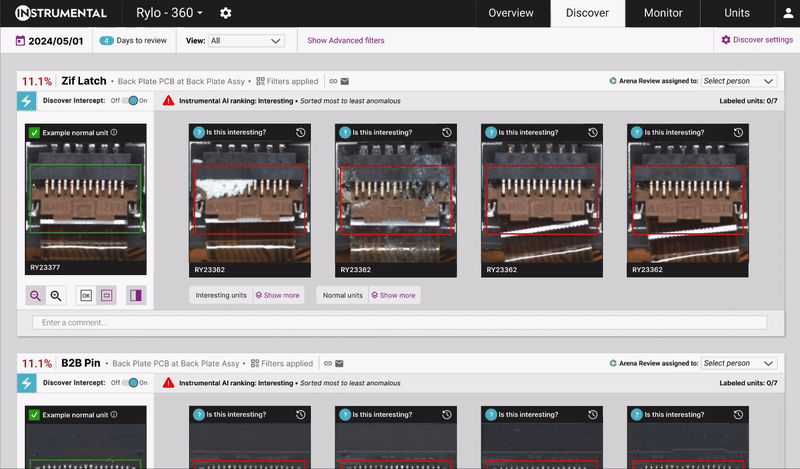This screenshot has width=800, height=469.
Task: Open history icon on first interesting unit
Action: point(301,132)
